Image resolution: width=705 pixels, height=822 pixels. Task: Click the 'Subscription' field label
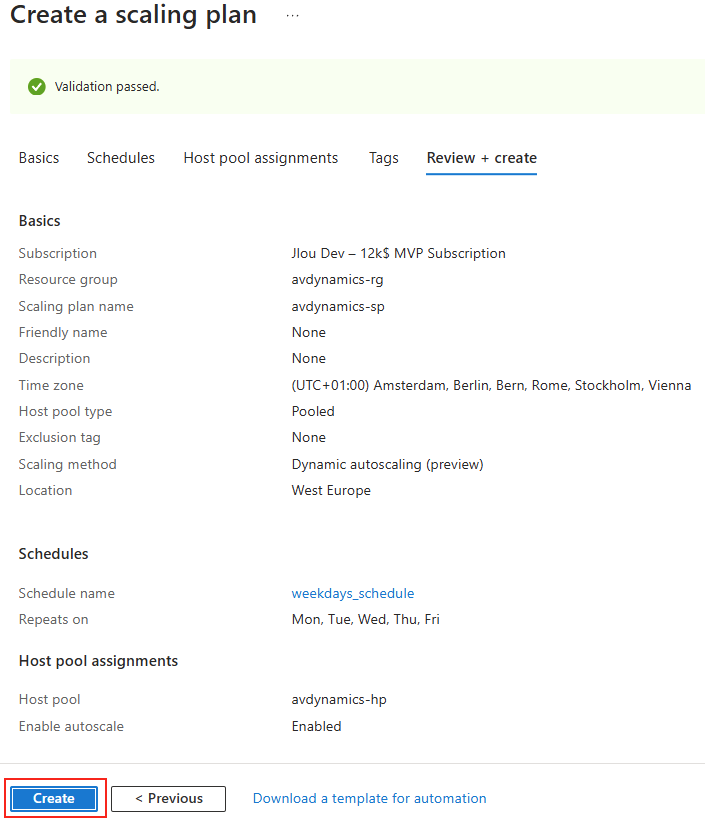(x=58, y=253)
